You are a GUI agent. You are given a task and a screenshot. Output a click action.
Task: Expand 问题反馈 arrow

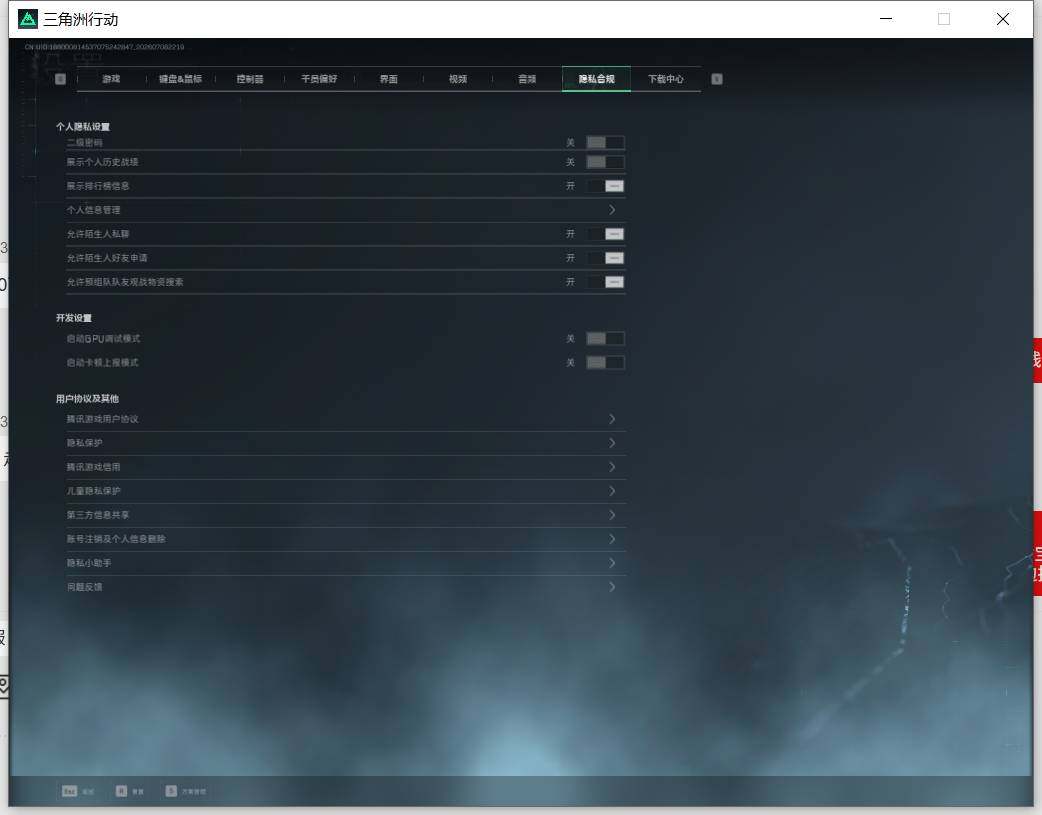coord(612,586)
